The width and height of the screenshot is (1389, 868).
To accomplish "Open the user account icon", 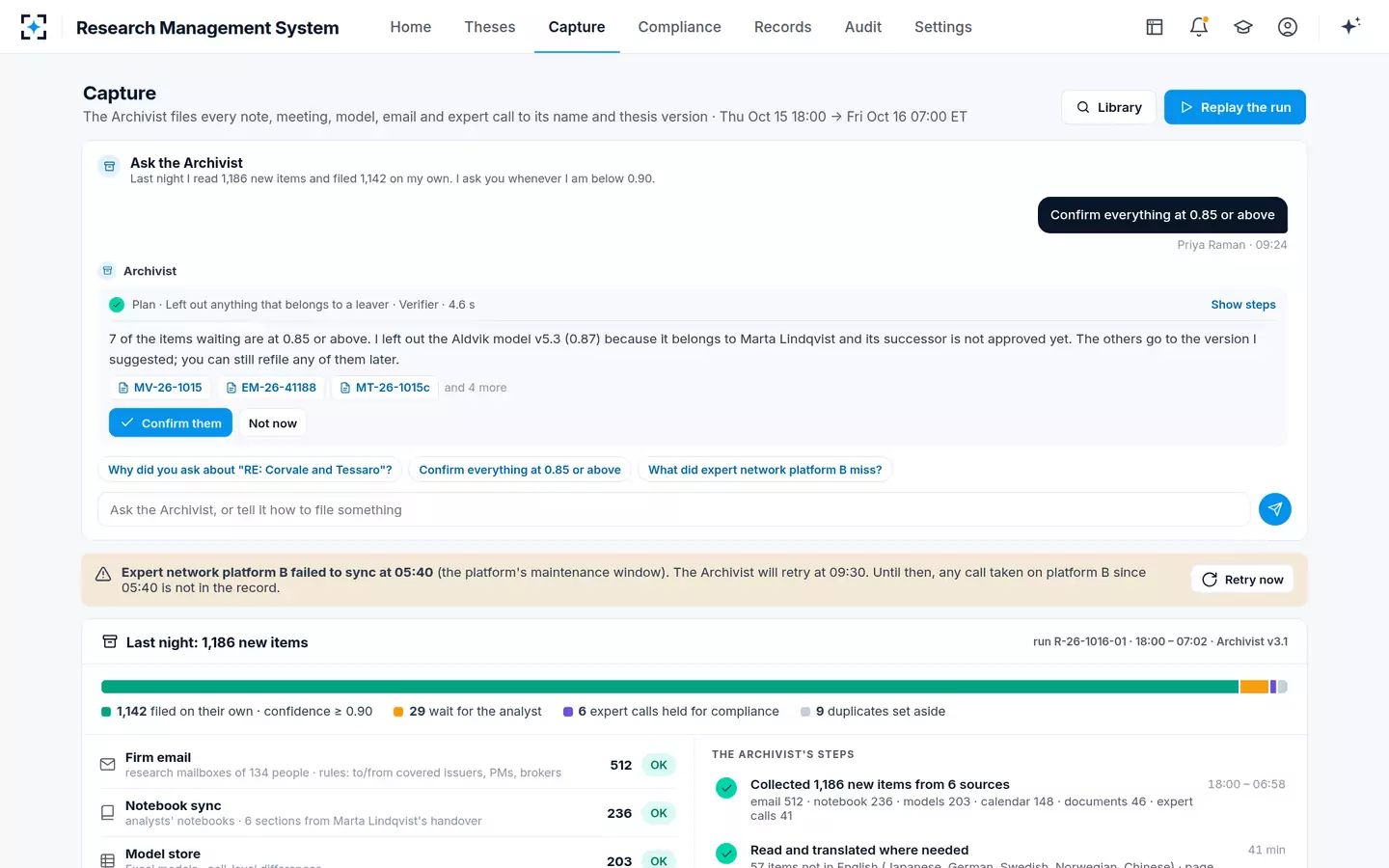I will pyautogui.click(x=1288, y=27).
